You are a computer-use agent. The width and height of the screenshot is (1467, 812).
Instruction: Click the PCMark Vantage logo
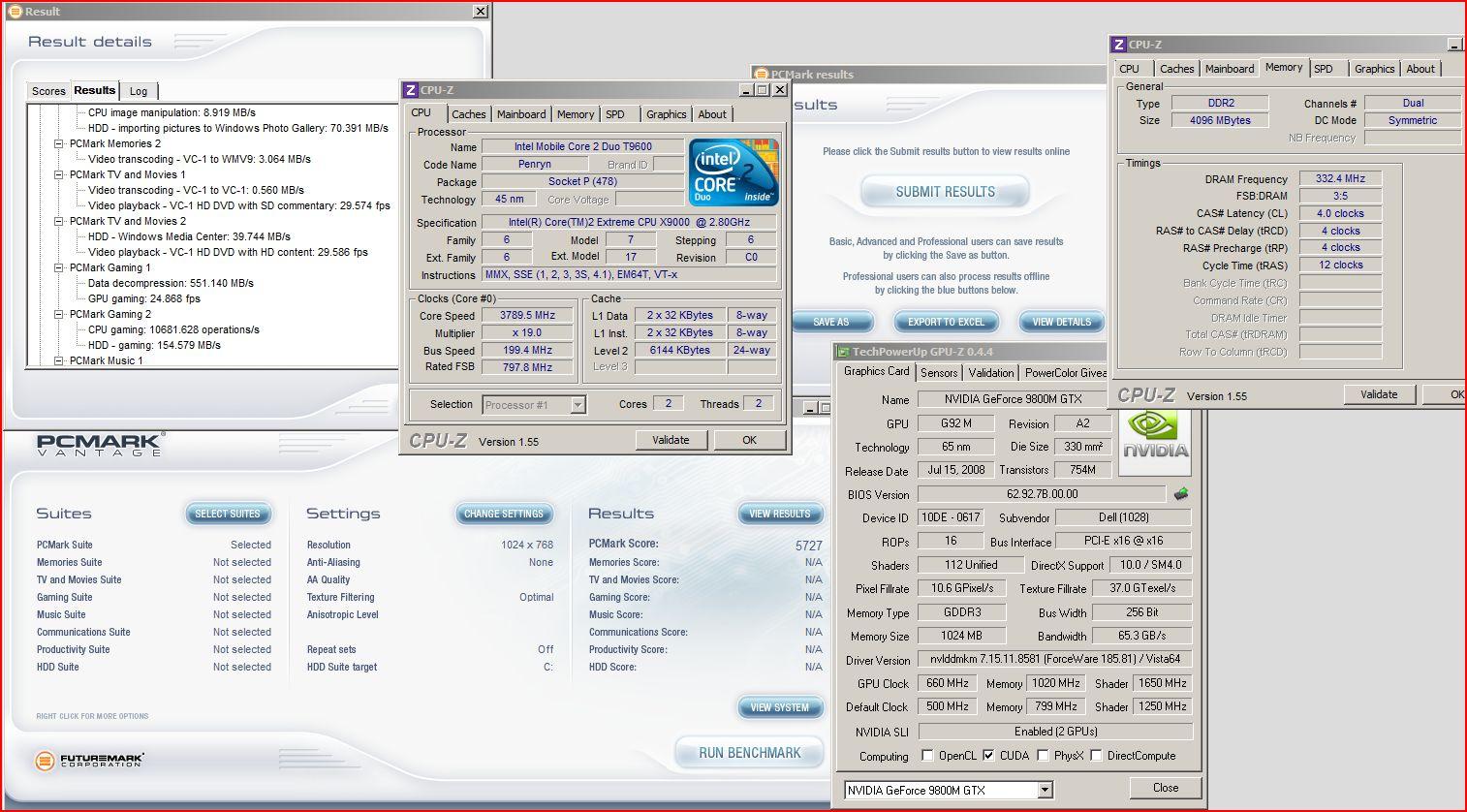click(x=100, y=445)
